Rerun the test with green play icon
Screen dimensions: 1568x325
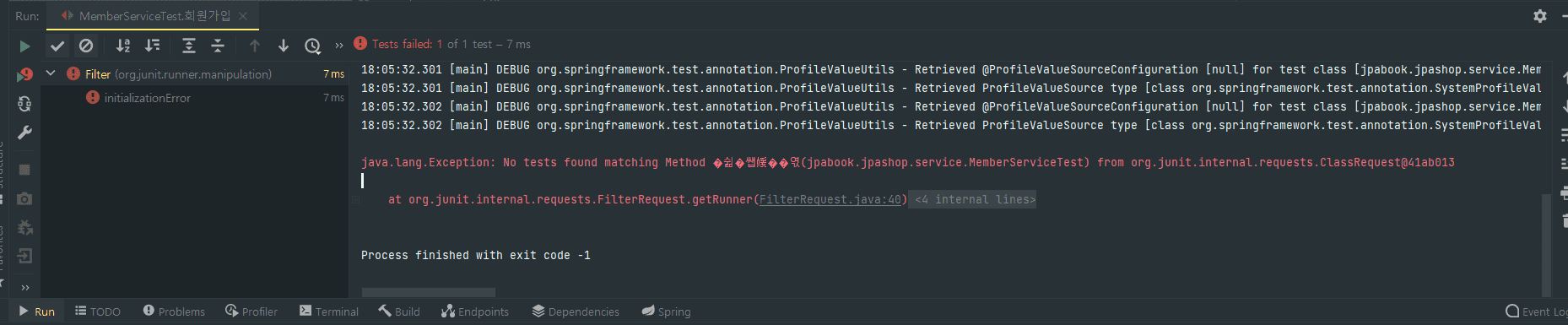pos(24,46)
